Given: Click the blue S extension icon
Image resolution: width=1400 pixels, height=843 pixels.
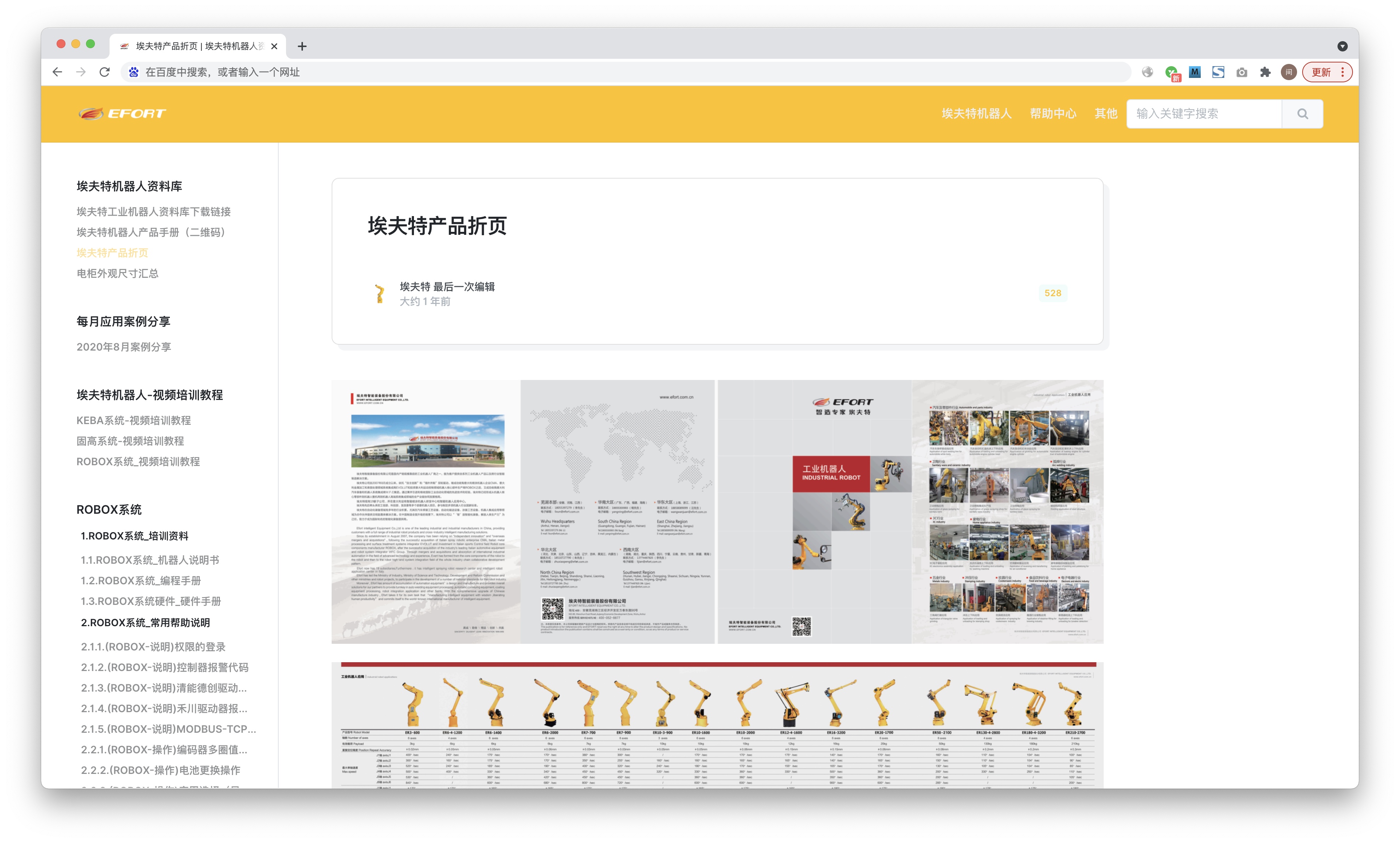Looking at the screenshot, I should click(1218, 72).
